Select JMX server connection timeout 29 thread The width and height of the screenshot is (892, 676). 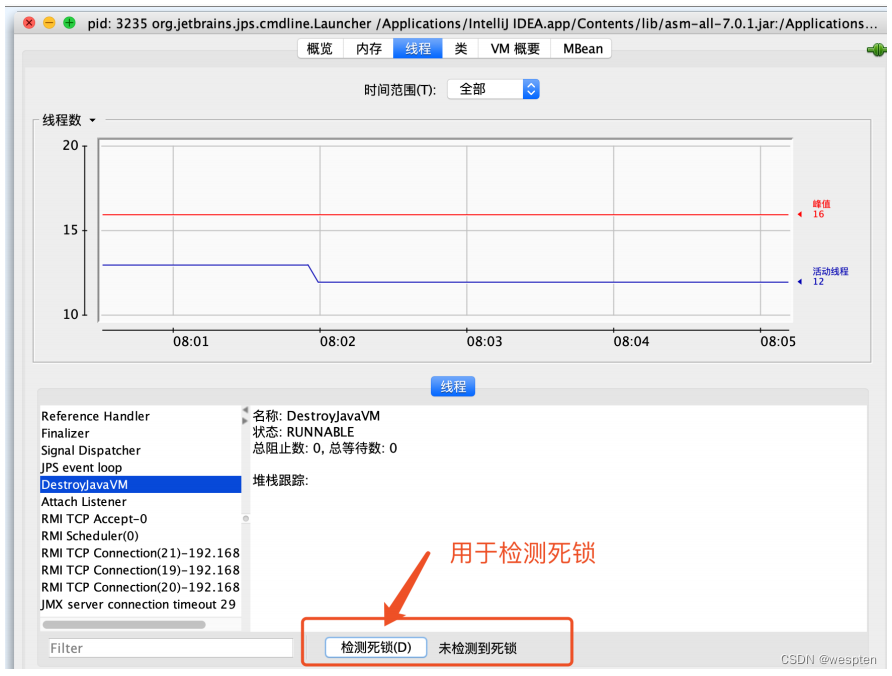point(141,604)
